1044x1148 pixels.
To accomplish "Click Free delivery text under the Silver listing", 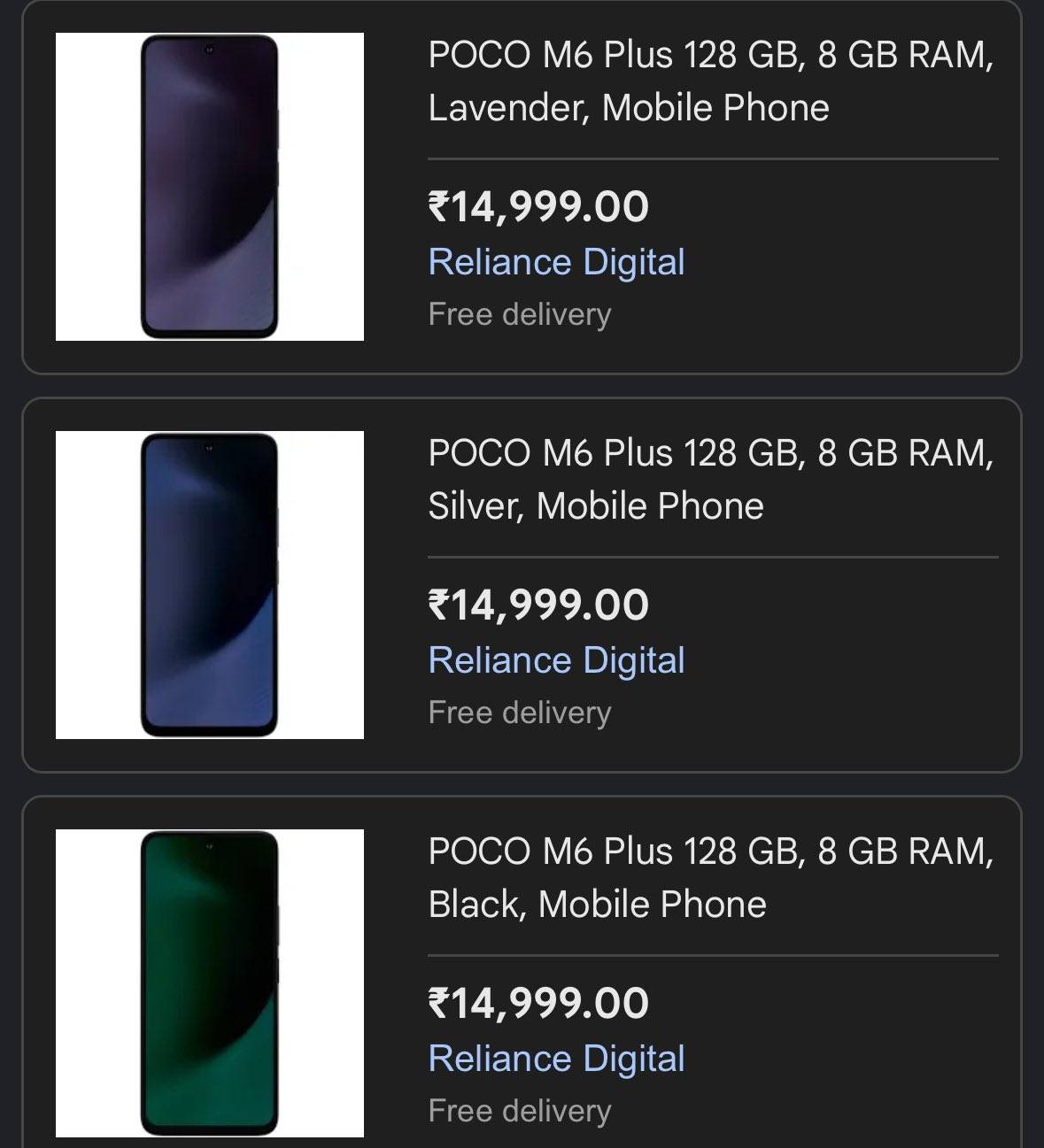I will 520,713.
